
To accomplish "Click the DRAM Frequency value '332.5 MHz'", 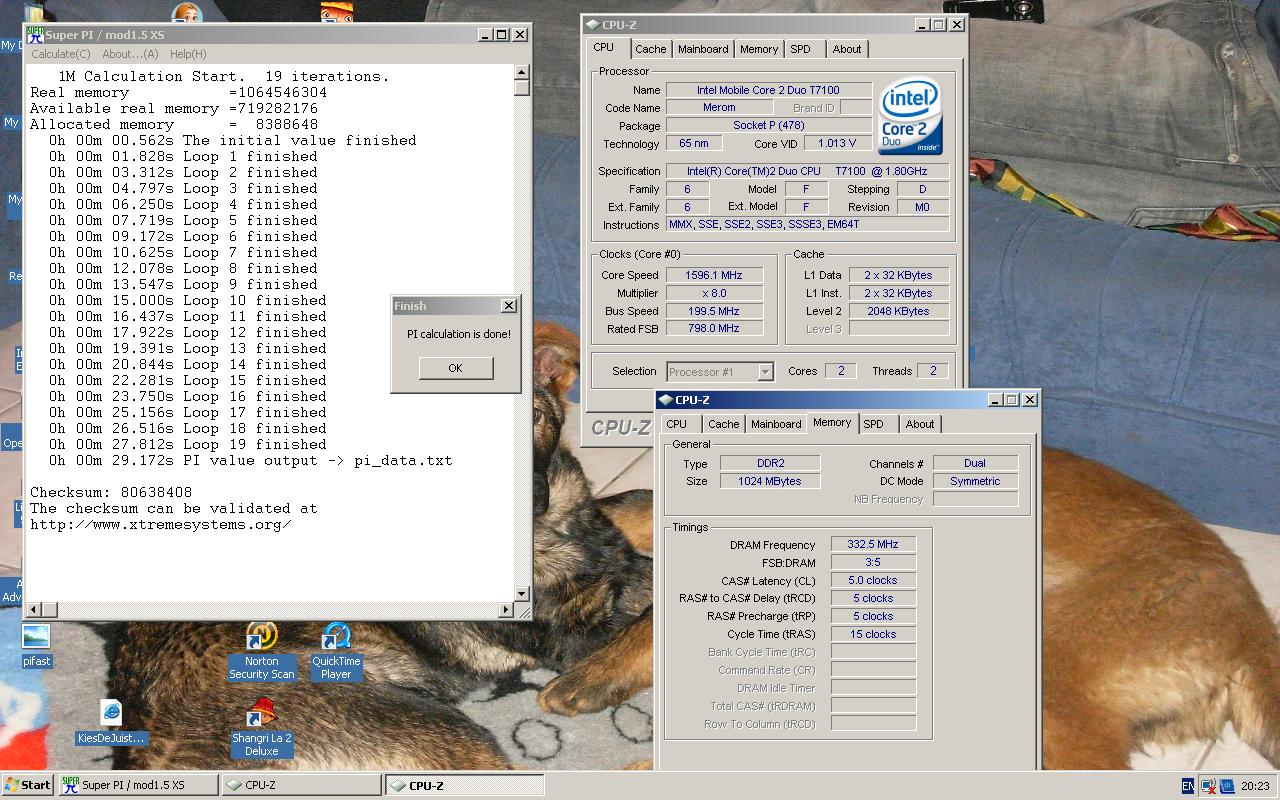I will click(x=873, y=545).
